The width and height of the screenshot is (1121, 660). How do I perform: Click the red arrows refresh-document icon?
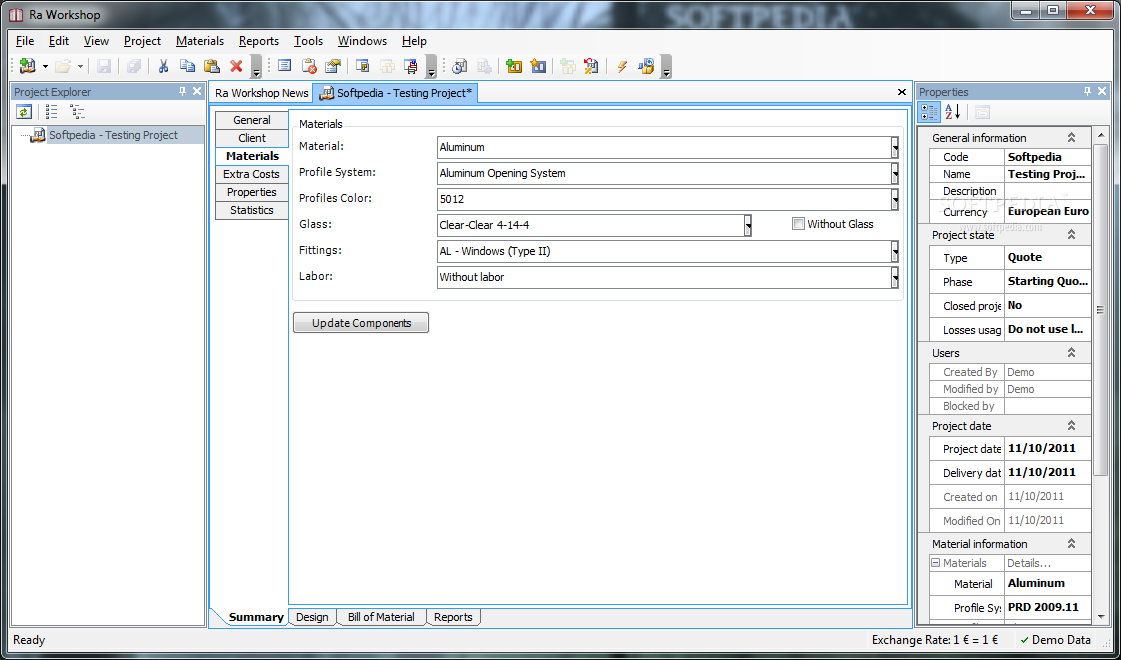[591, 67]
